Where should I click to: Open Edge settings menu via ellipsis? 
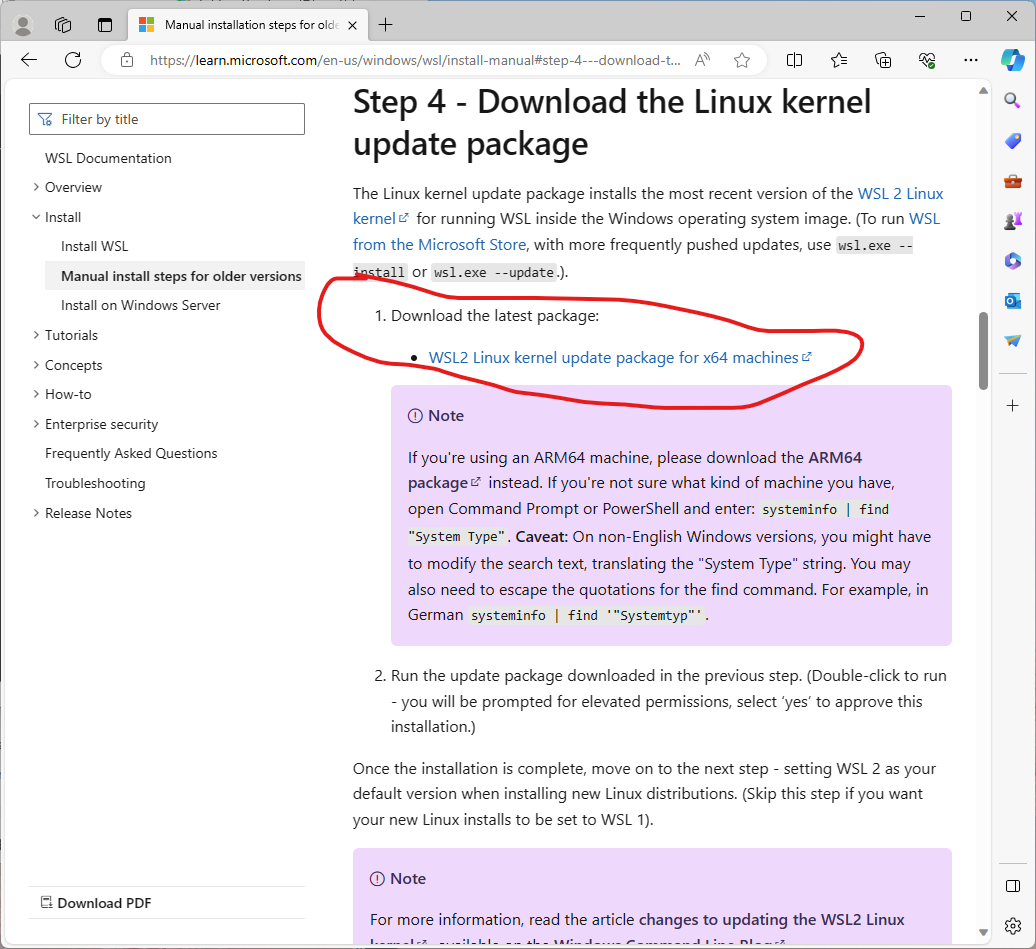click(970, 60)
